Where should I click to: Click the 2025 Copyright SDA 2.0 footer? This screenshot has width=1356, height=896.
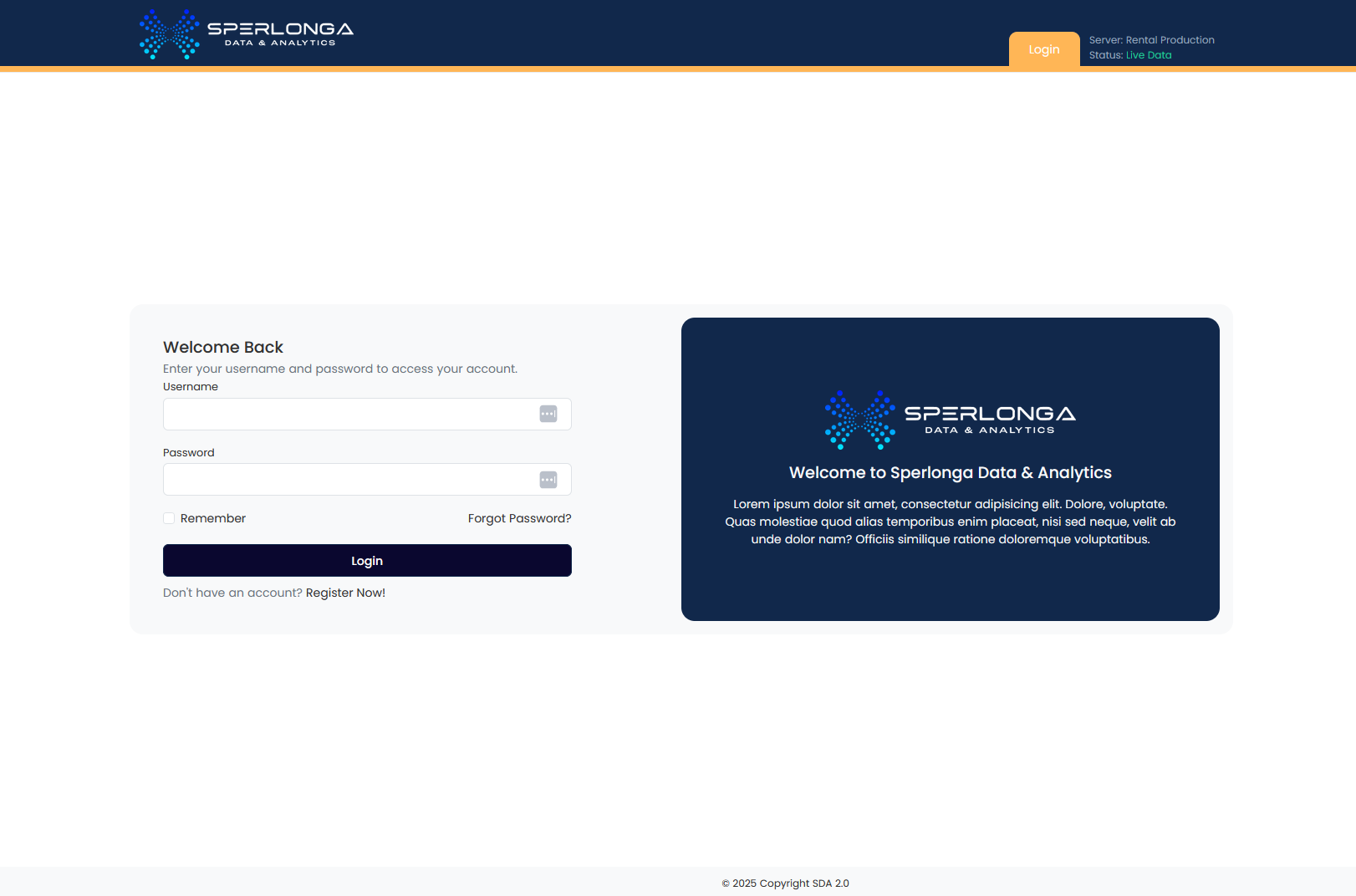point(785,883)
